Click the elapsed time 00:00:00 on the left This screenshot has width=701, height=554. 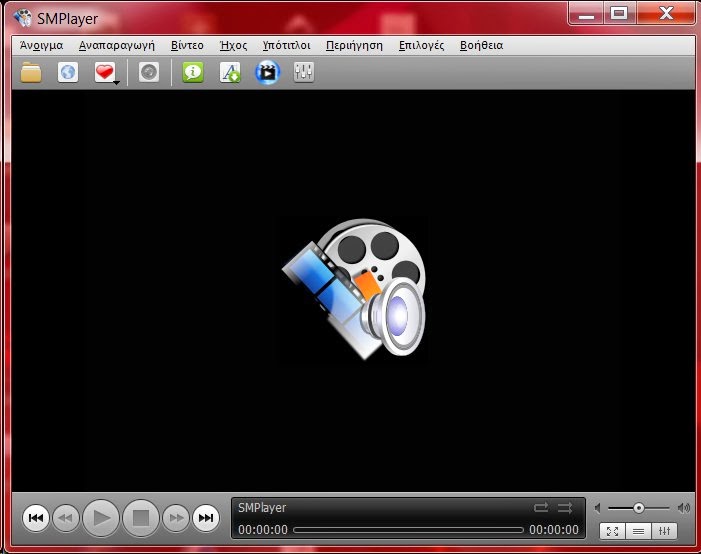pyautogui.click(x=263, y=530)
